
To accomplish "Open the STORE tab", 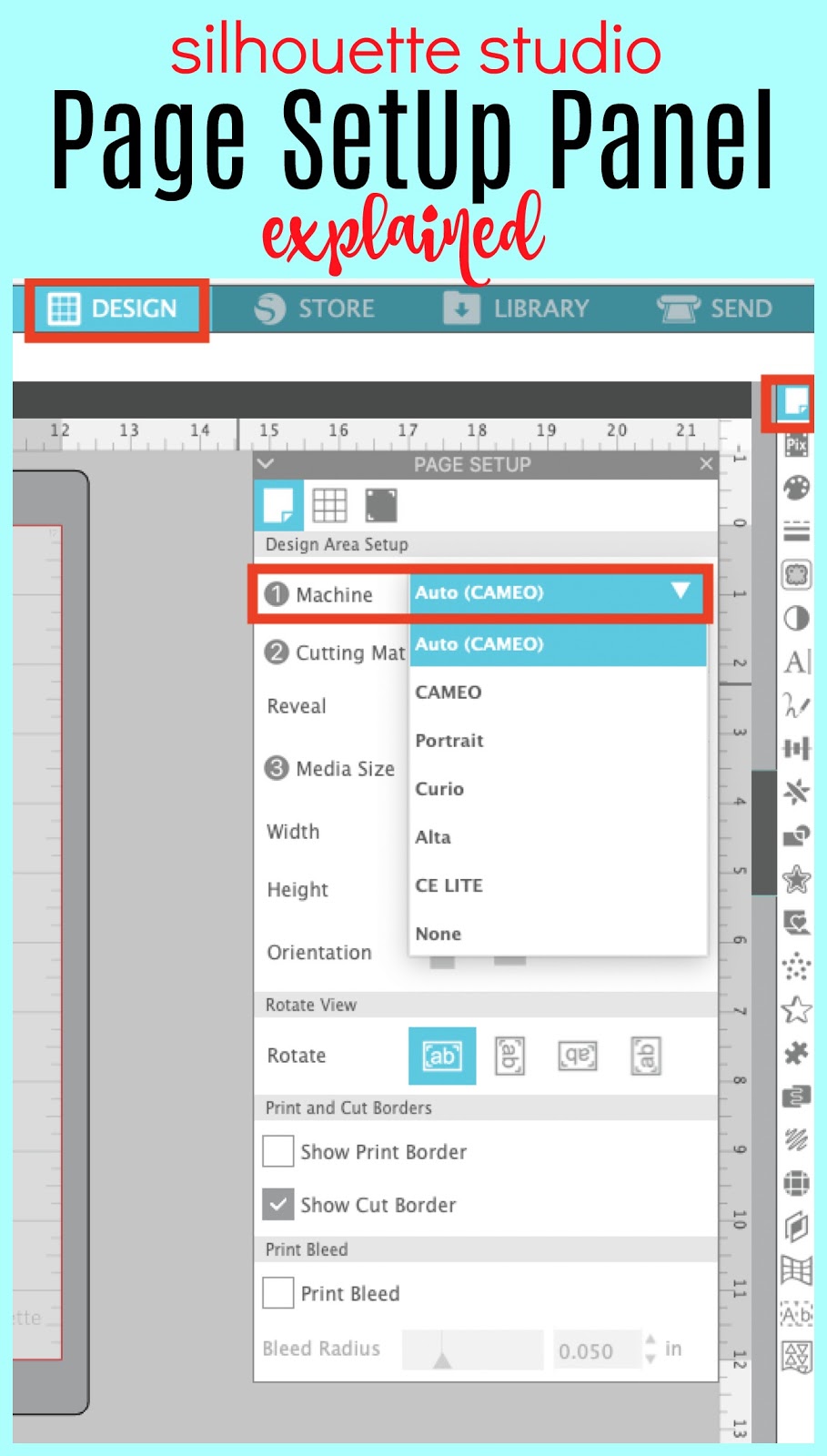I will (315, 308).
